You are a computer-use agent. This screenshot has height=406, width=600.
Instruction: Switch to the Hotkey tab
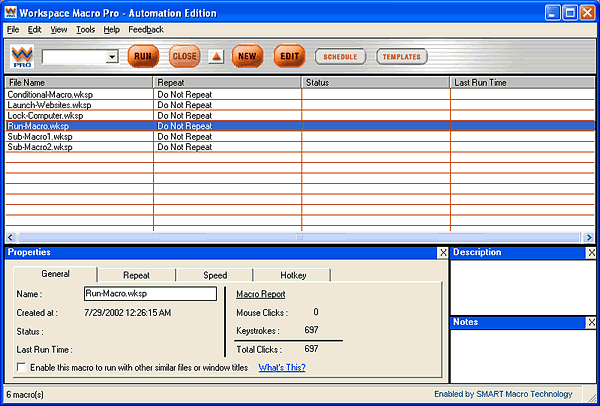(x=293, y=275)
